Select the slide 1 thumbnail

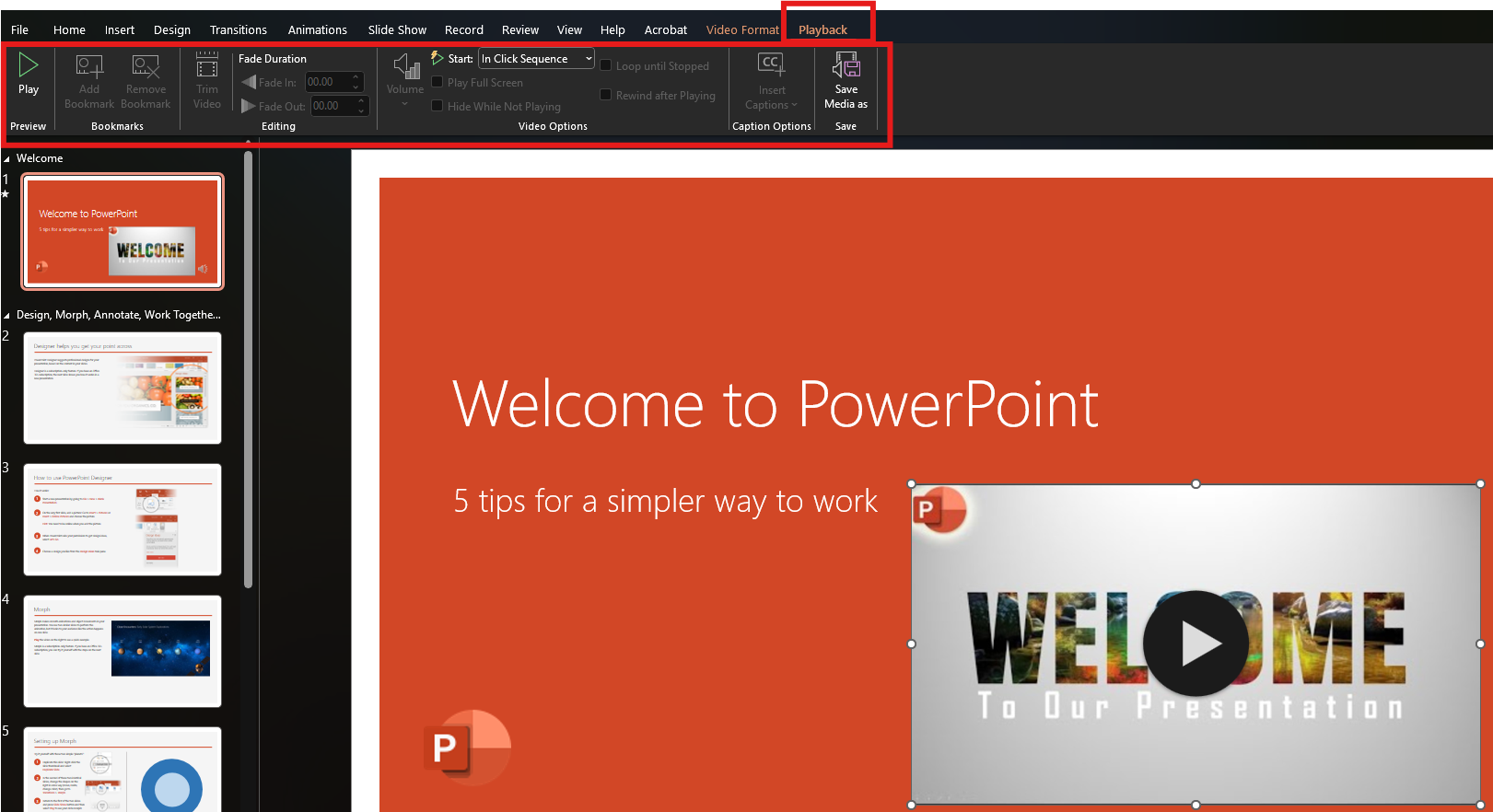tap(122, 232)
